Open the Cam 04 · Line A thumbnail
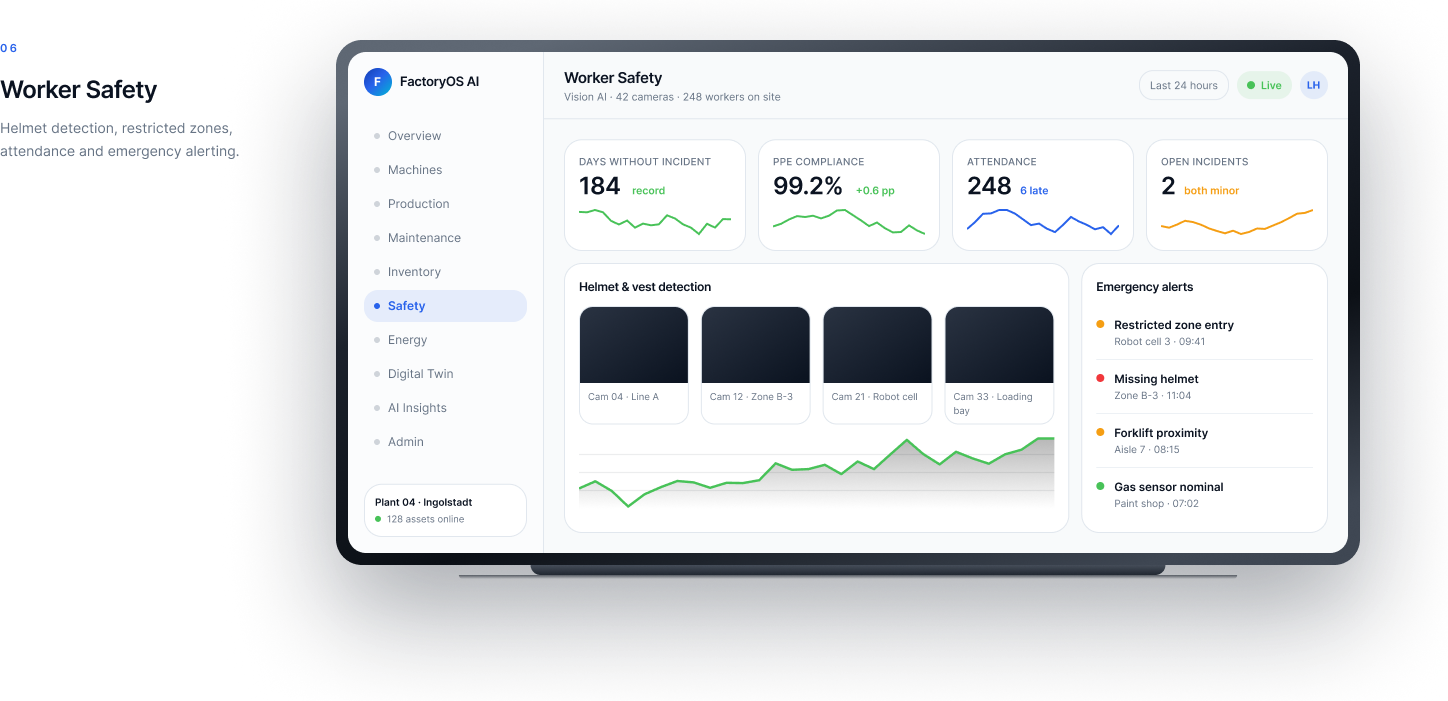 pyautogui.click(x=634, y=365)
